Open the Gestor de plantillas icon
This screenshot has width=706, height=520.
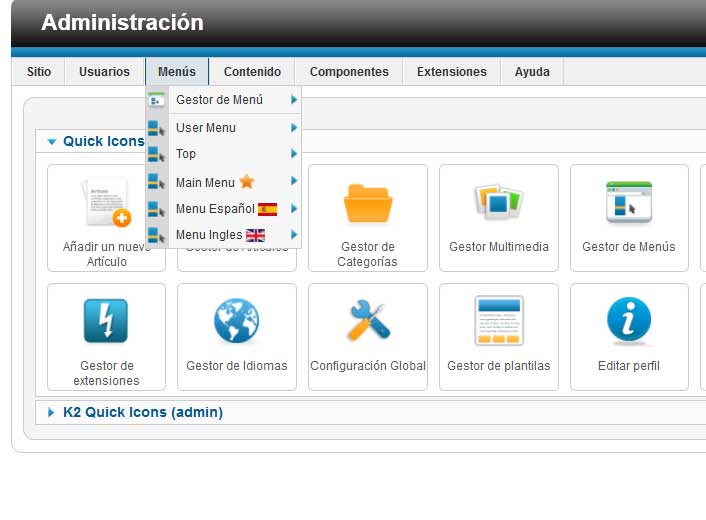498,321
